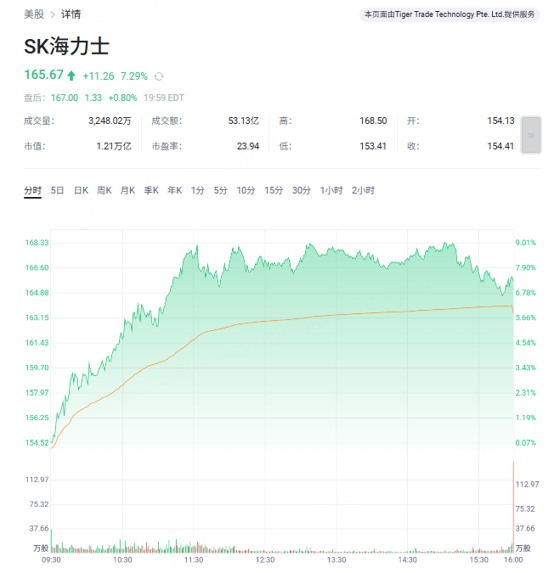Show the 年K chart
554x573 pixels.
click(175, 190)
